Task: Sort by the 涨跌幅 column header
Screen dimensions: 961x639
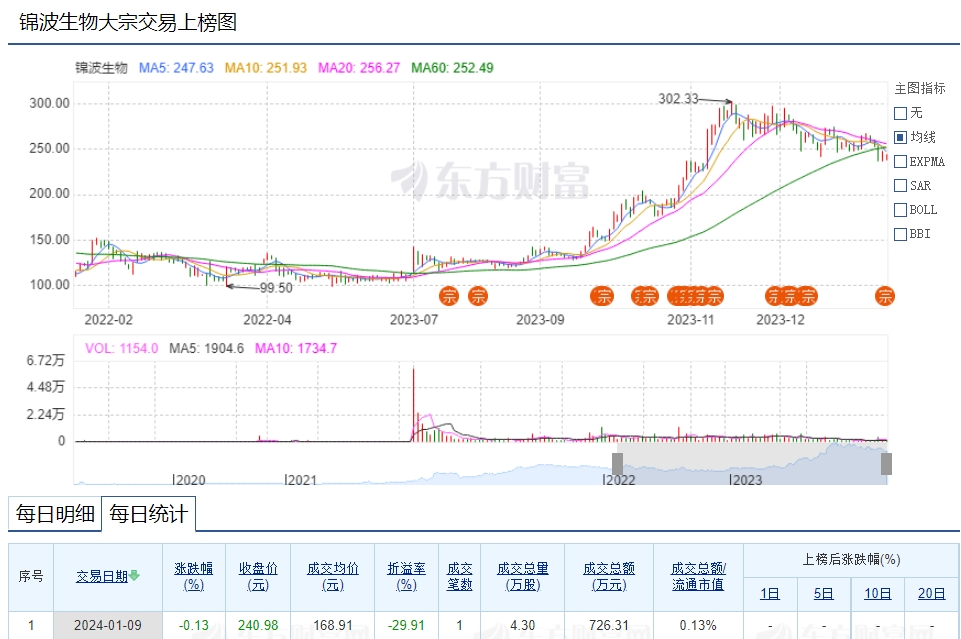Action: pyautogui.click(x=194, y=576)
